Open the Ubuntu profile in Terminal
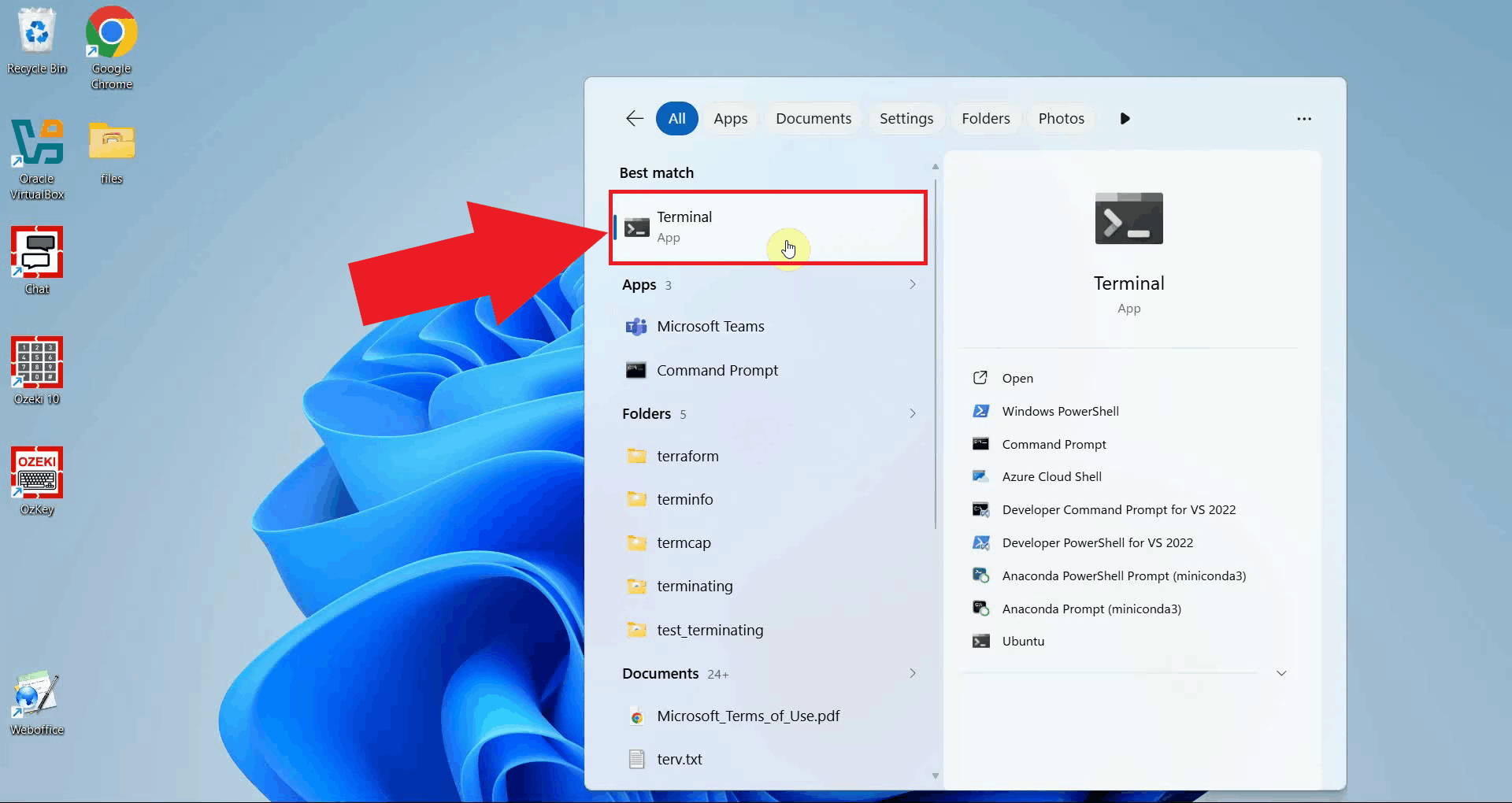The width and height of the screenshot is (1512, 803). point(1023,641)
